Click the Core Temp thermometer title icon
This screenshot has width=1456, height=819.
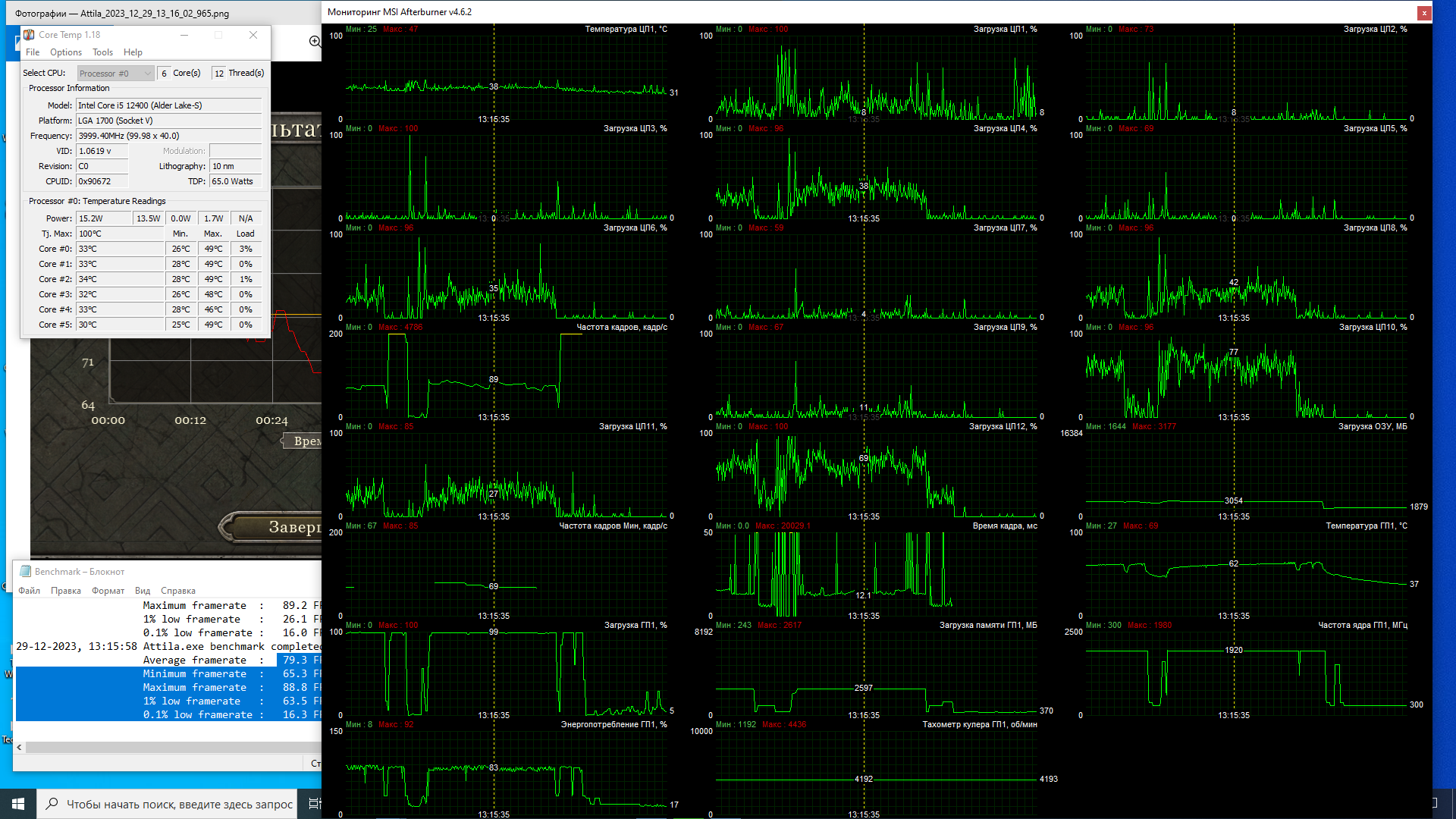pos(29,35)
